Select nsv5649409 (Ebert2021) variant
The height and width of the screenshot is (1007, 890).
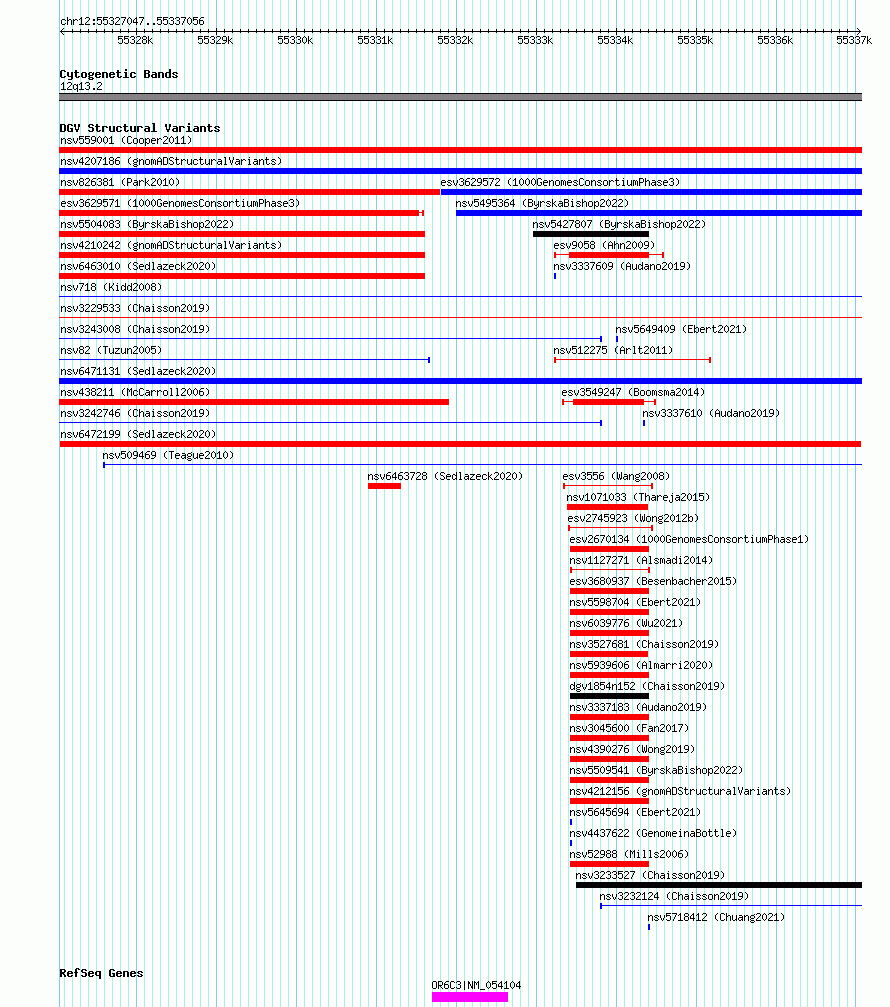pyautogui.click(x=681, y=329)
